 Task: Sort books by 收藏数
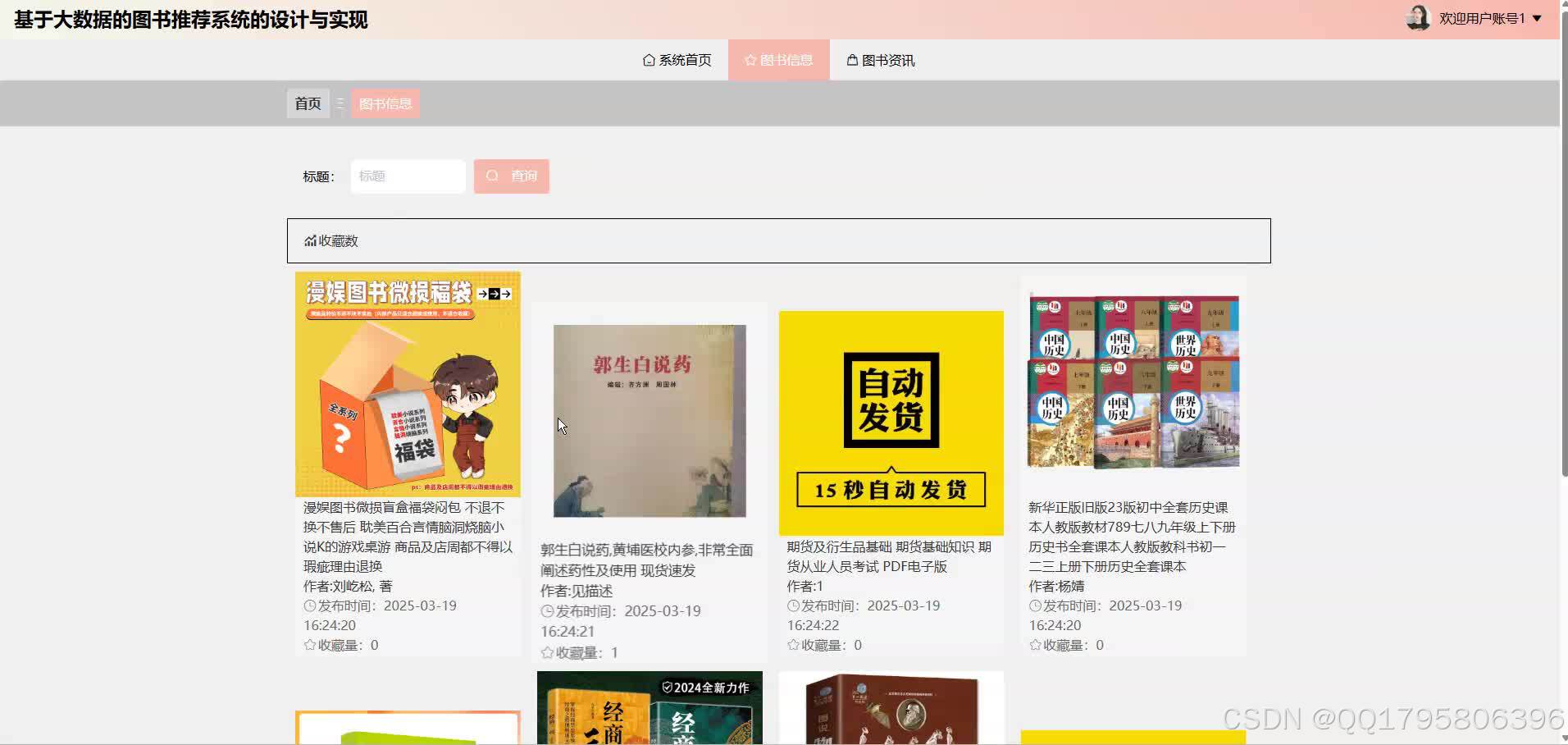tap(332, 240)
